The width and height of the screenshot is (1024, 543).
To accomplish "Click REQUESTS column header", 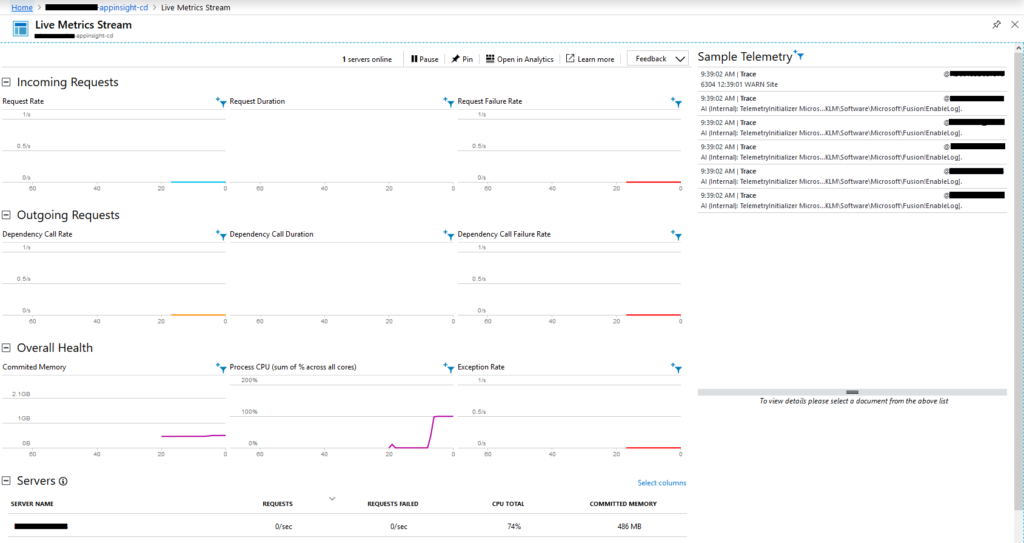I will point(278,504).
